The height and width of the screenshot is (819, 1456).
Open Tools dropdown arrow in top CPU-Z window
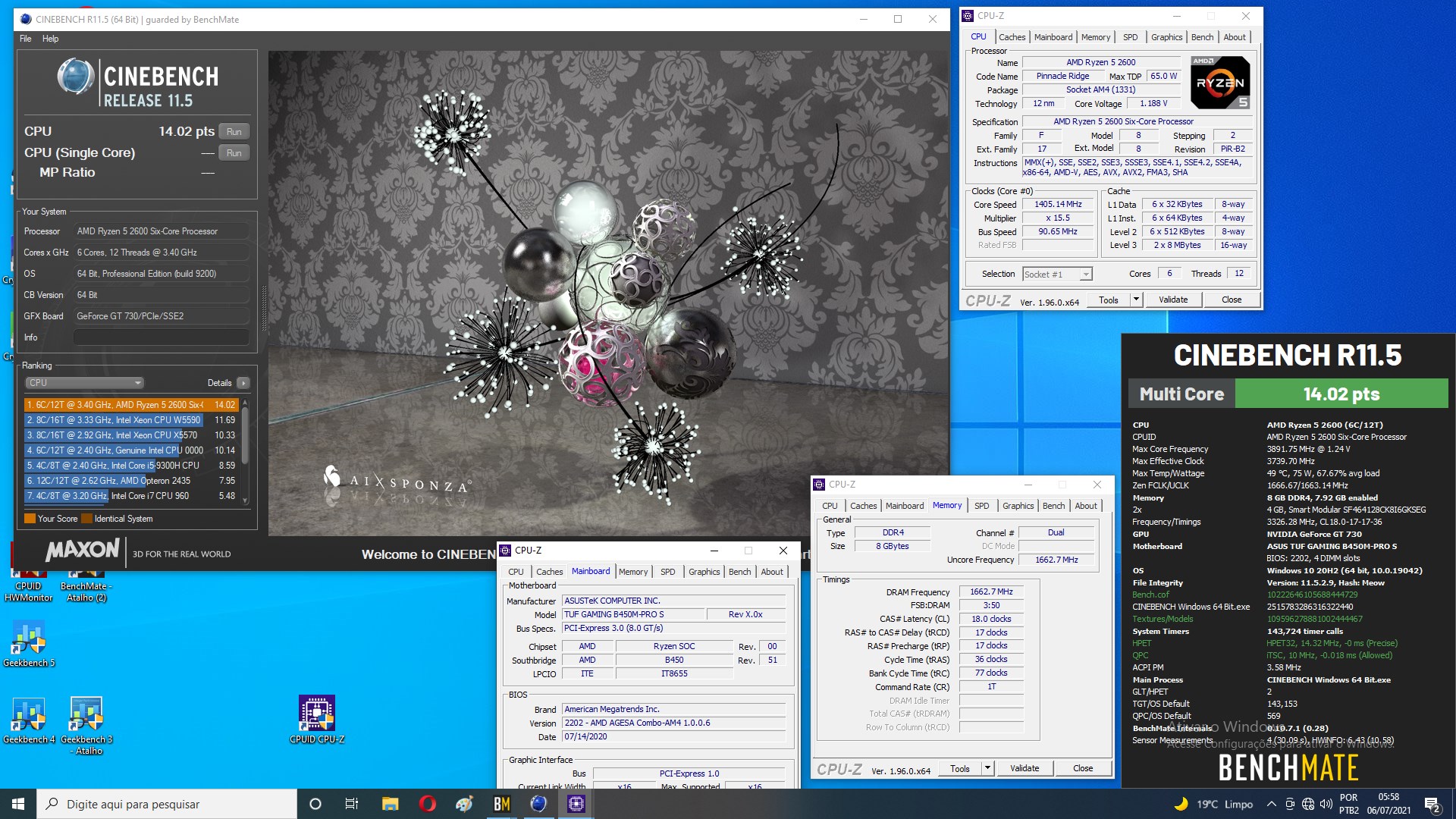[x=1136, y=300]
